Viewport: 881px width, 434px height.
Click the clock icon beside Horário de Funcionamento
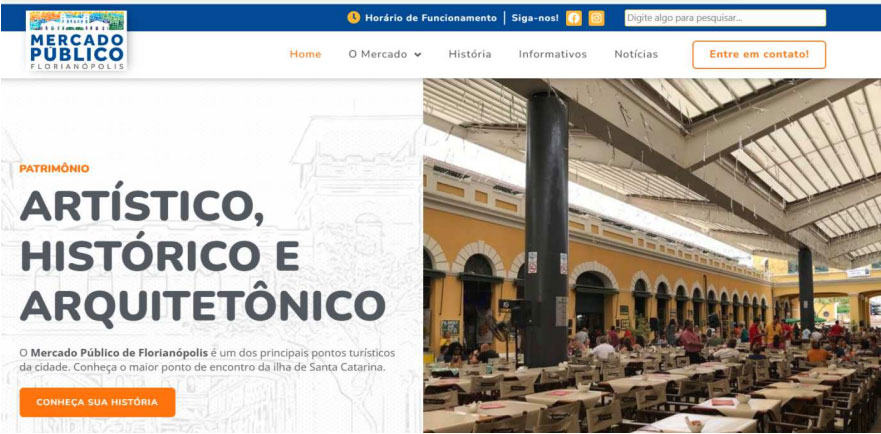tap(353, 17)
